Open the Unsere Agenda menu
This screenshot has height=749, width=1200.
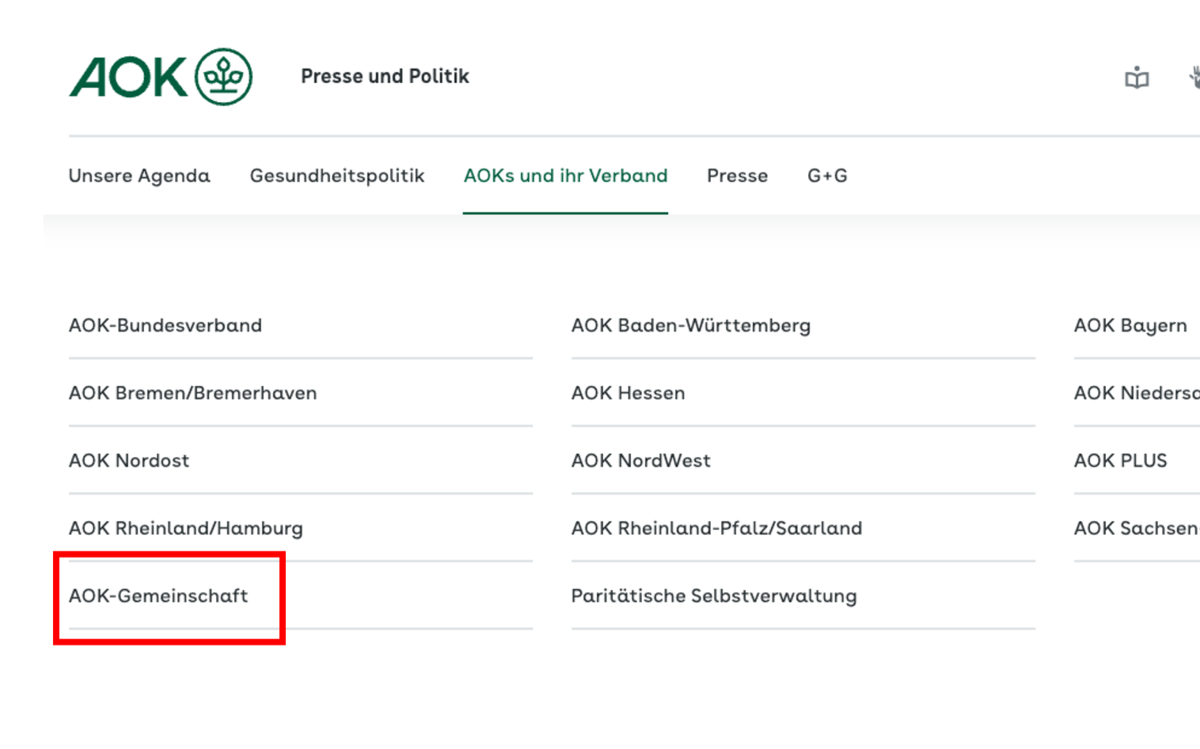coord(139,176)
